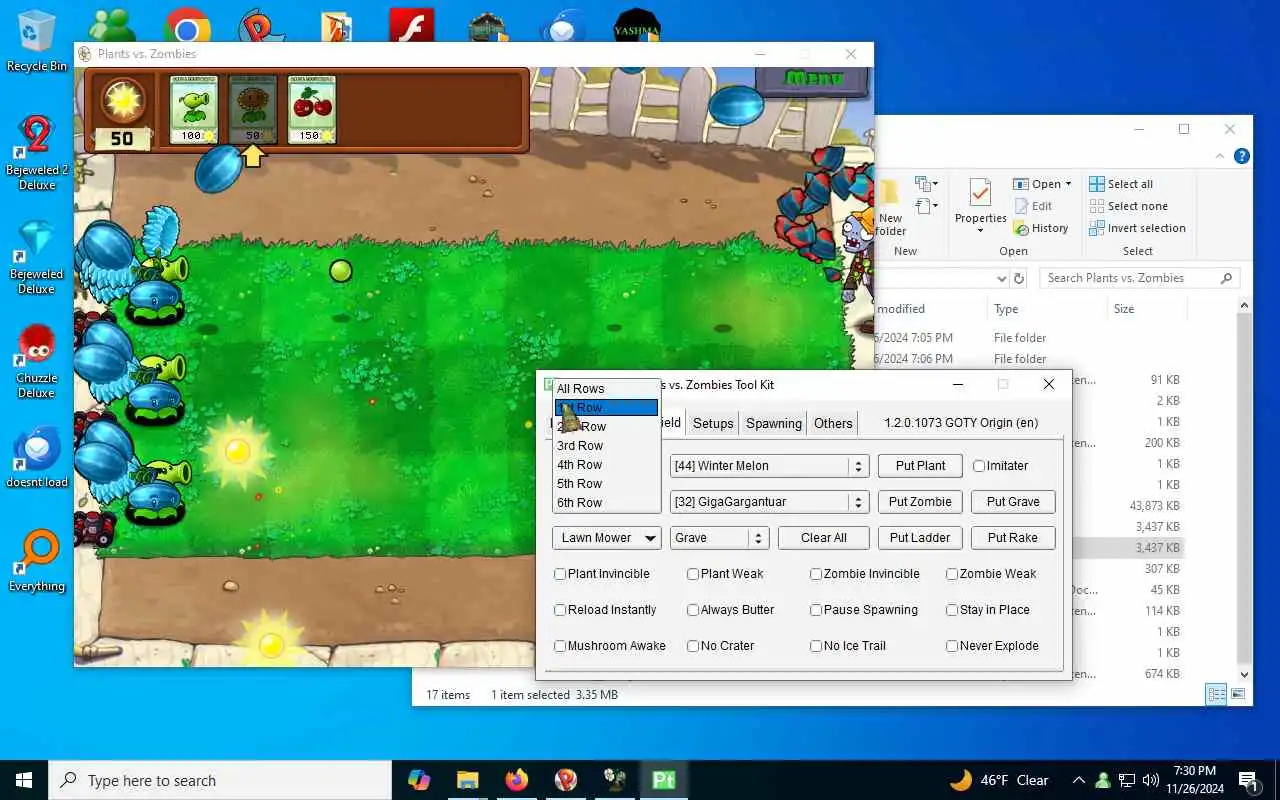Click the Windows Start button

click(x=24, y=780)
